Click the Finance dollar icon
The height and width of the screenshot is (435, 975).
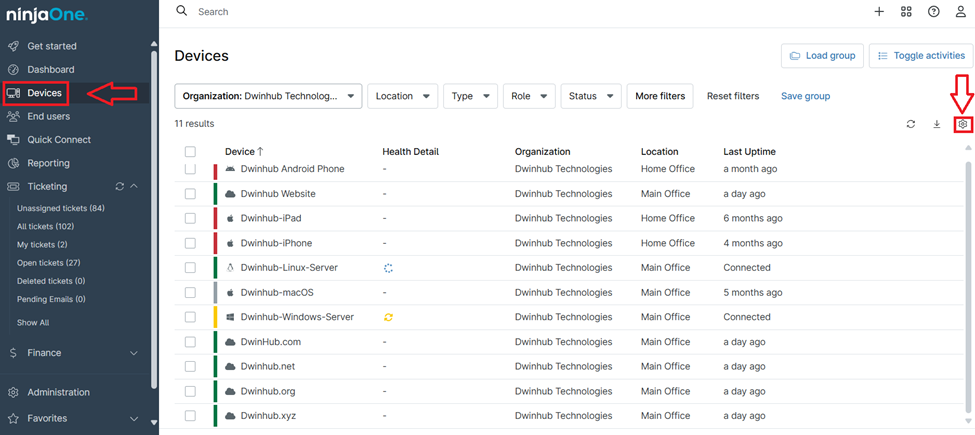click(x=13, y=353)
